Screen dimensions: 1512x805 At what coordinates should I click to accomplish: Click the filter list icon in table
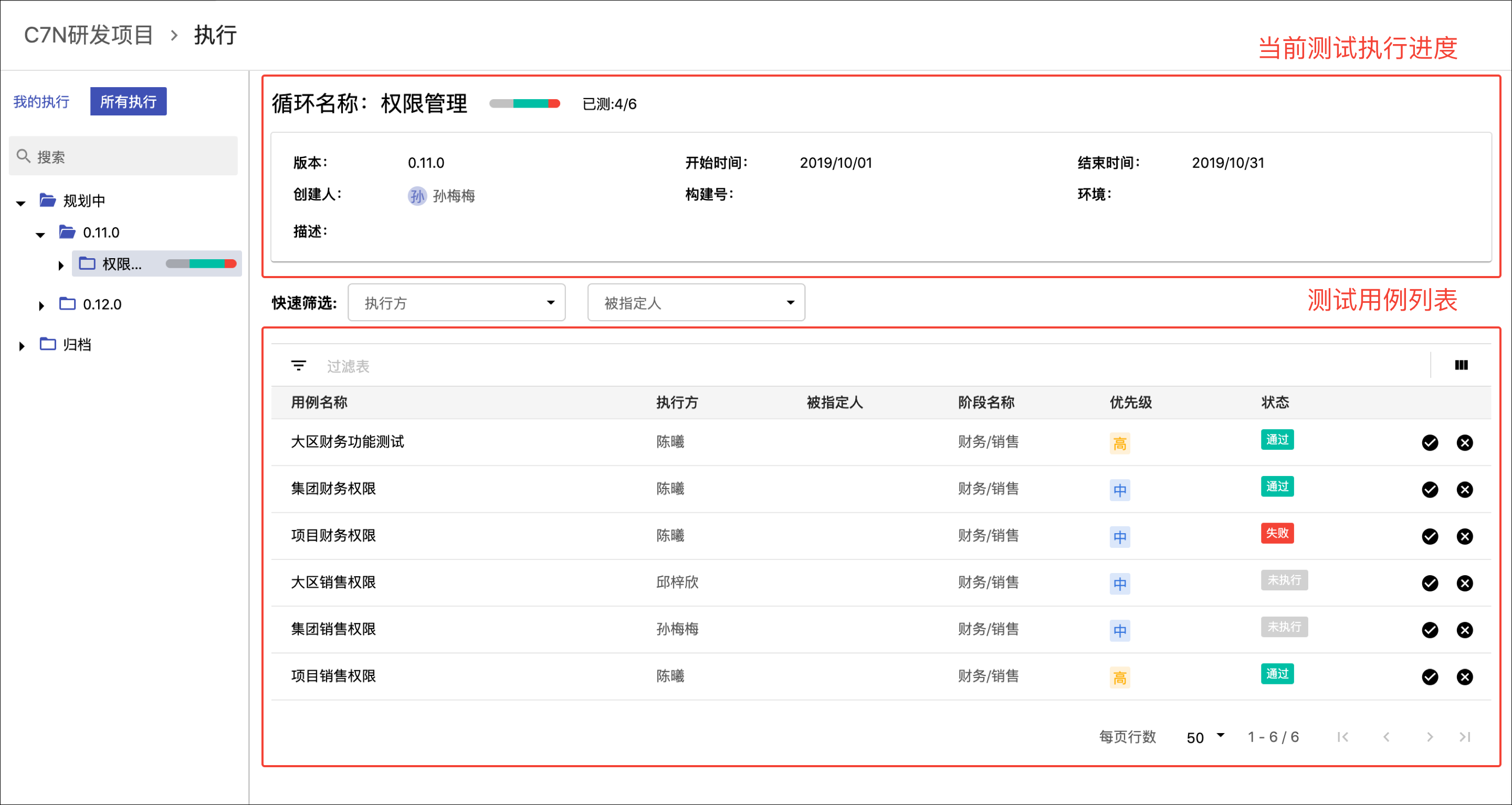click(298, 366)
